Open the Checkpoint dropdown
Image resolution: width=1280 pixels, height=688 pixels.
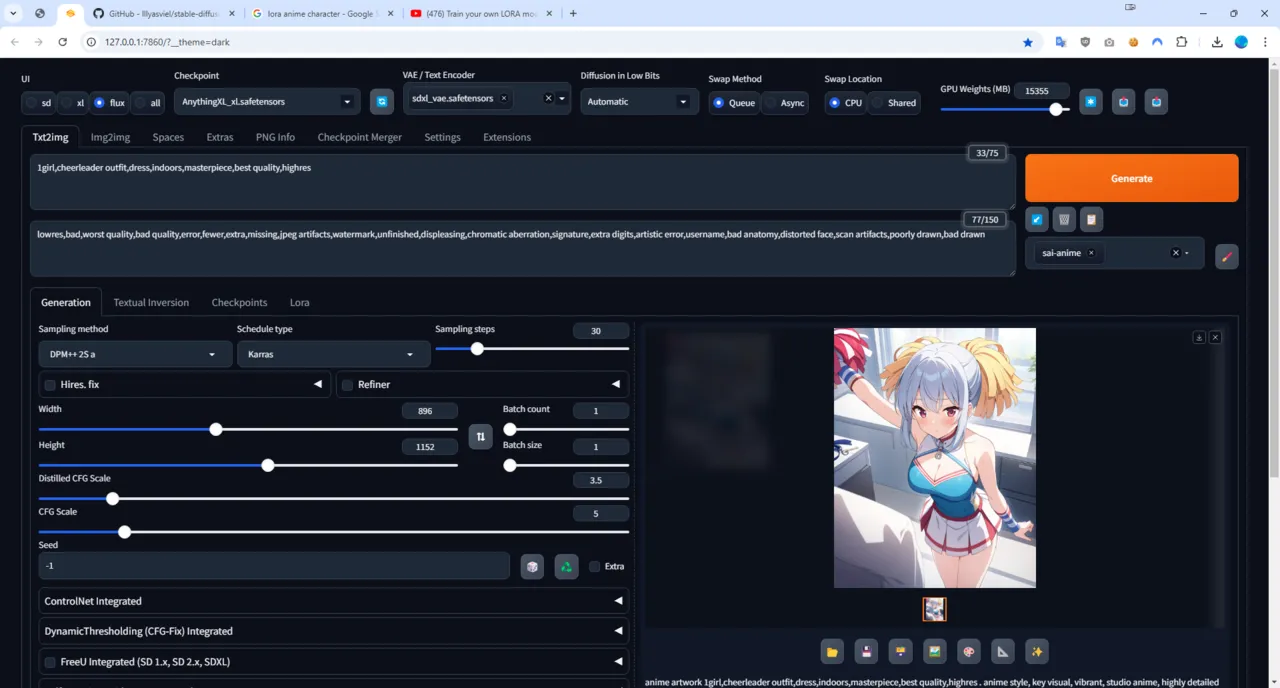pos(267,102)
